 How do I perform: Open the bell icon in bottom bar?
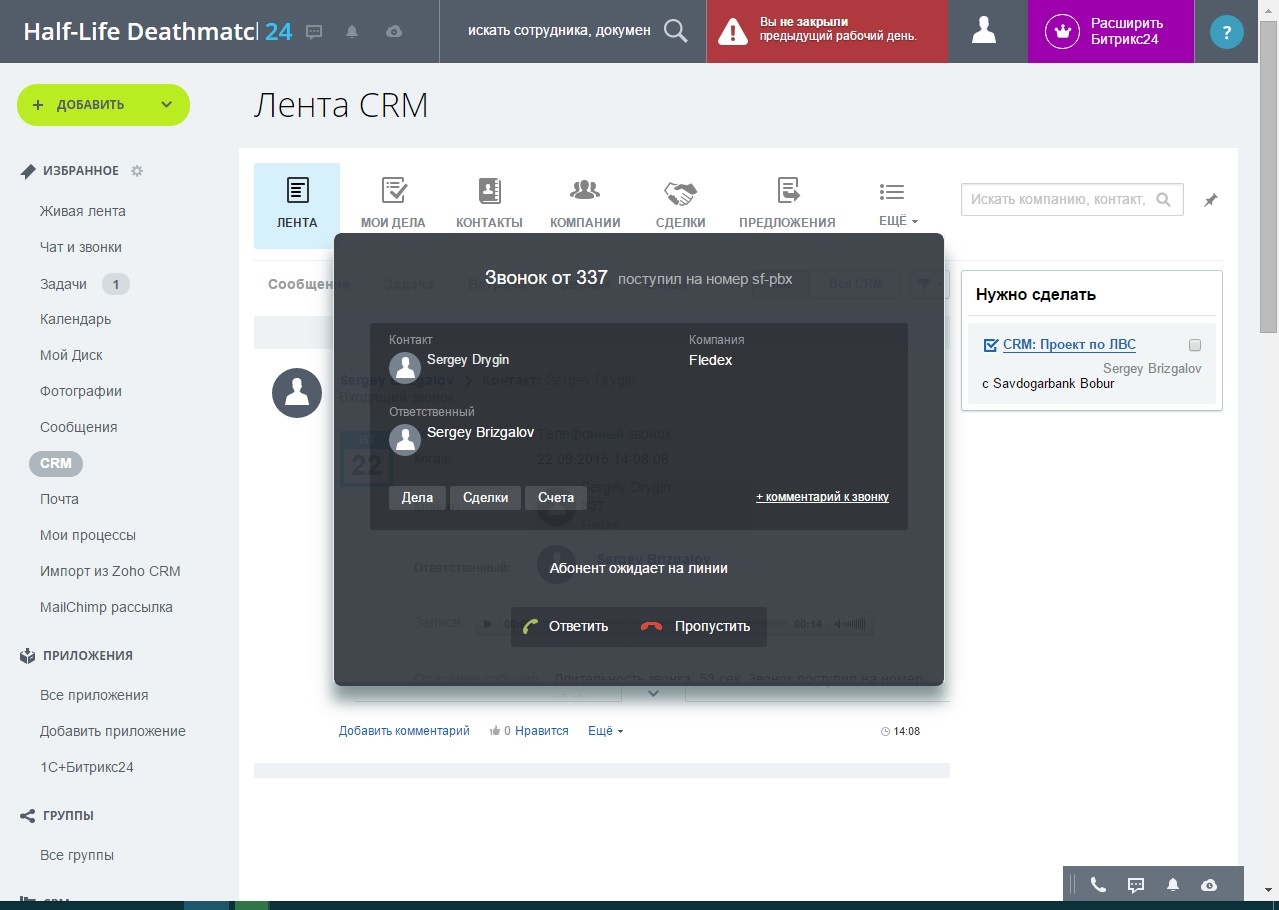1173,885
